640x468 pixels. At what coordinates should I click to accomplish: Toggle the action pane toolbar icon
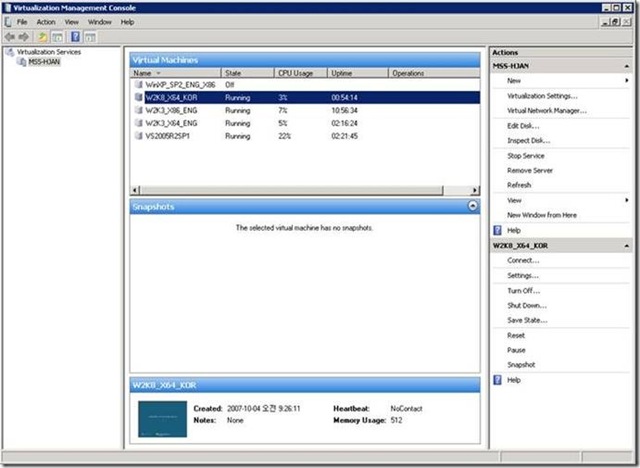click(90, 37)
